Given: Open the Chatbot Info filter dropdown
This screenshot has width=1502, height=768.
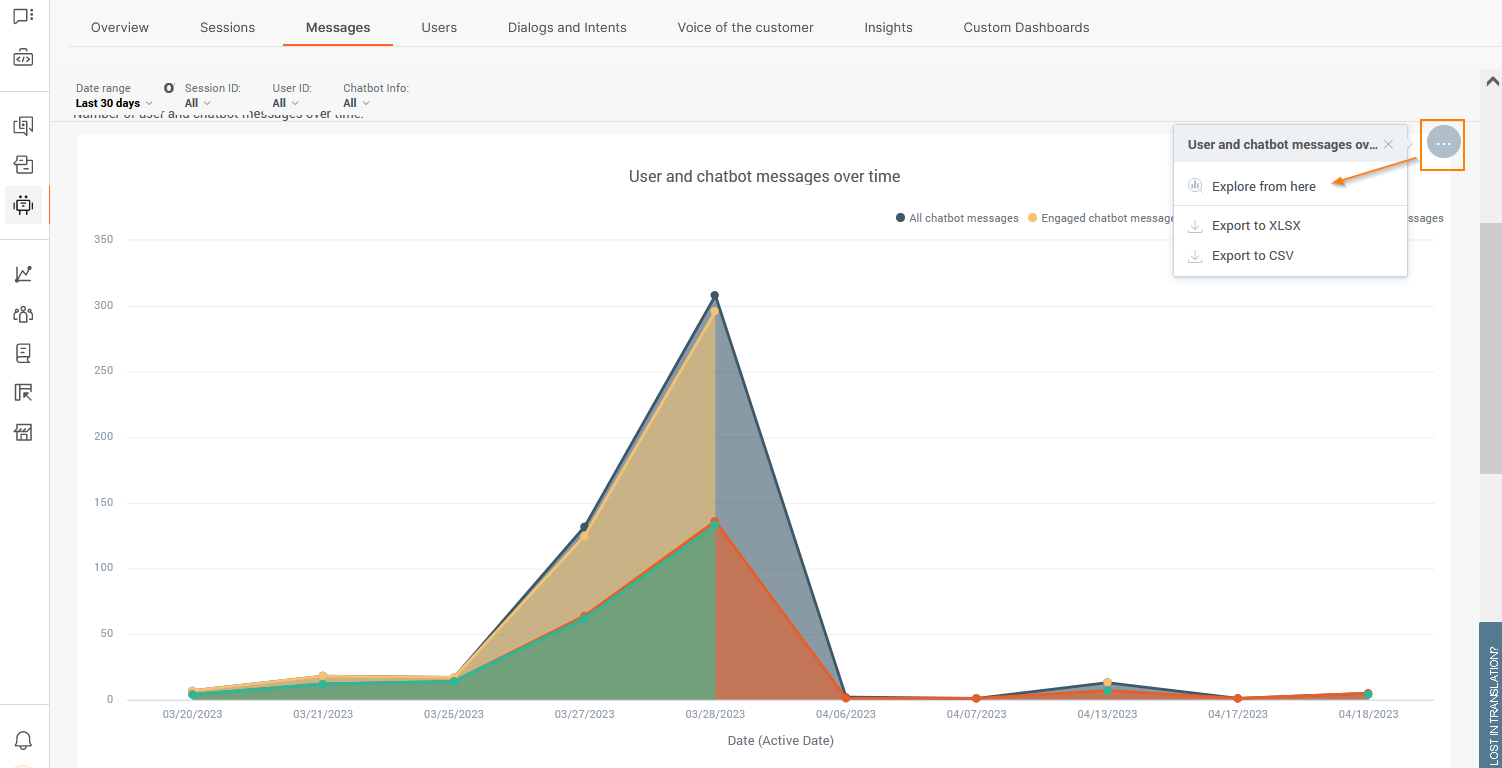Looking at the screenshot, I should (x=356, y=102).
